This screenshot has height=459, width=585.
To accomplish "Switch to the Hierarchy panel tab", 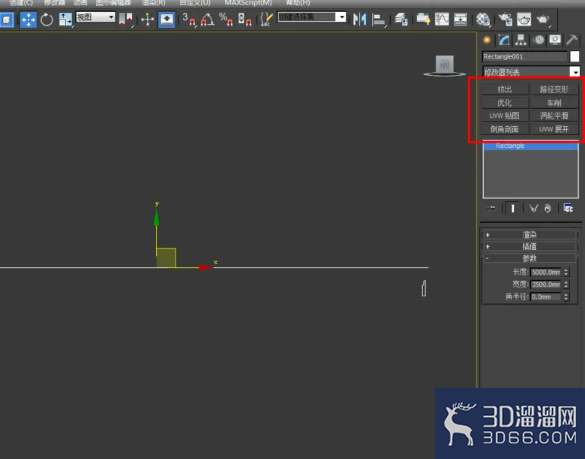I will click(x=521, y=40).
